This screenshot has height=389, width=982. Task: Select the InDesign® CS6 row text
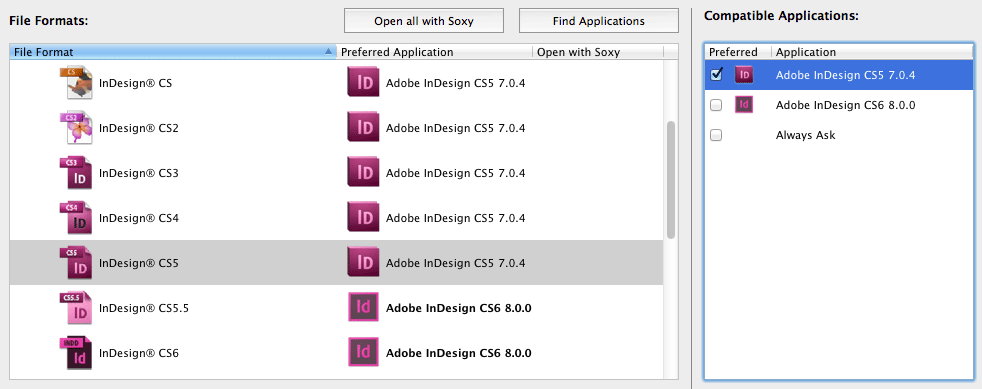click(x=139, y=354)
